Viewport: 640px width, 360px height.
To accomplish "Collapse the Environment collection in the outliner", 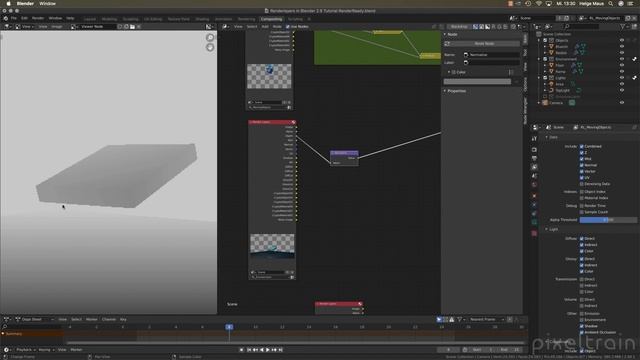I will 539,59.
